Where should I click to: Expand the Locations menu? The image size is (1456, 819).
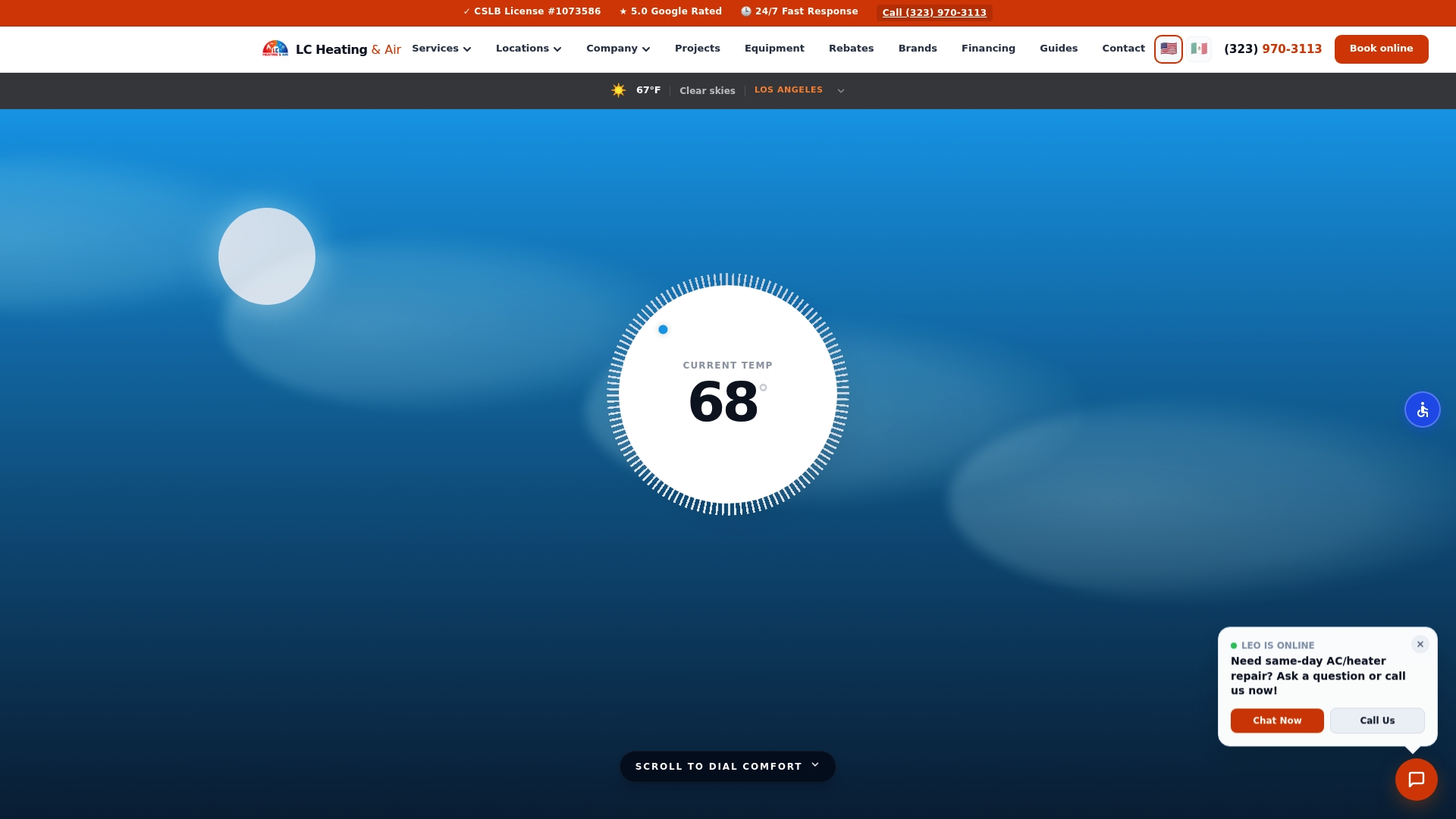point(529,49)
